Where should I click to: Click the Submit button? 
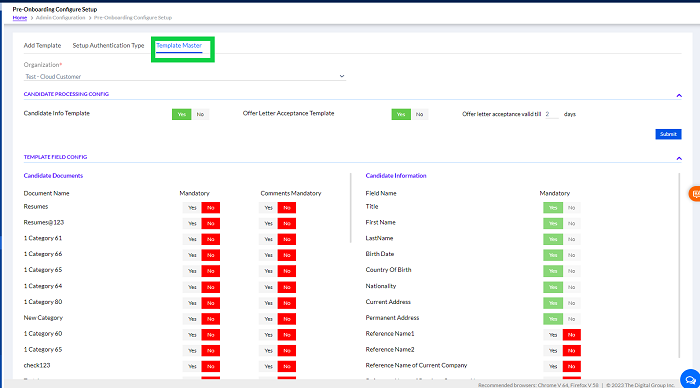pos(668,134)
